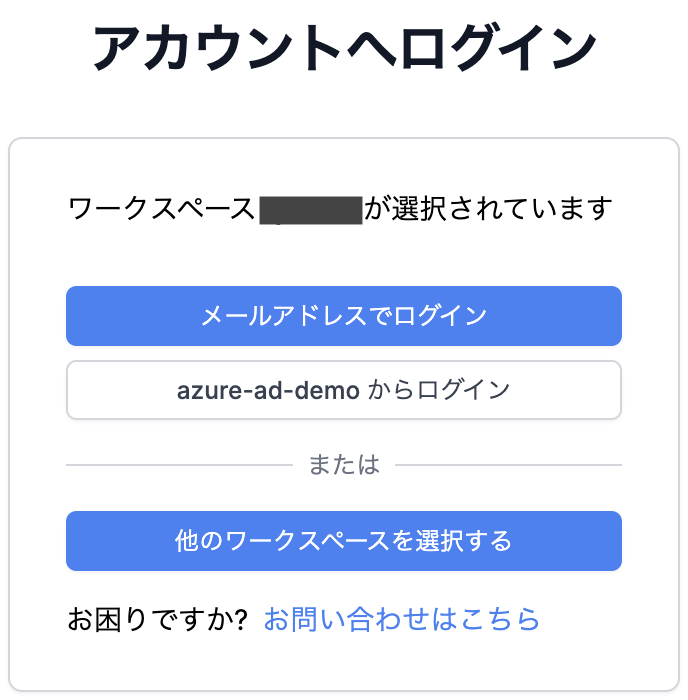Click the こちら text in blue link

coord(500,619)
